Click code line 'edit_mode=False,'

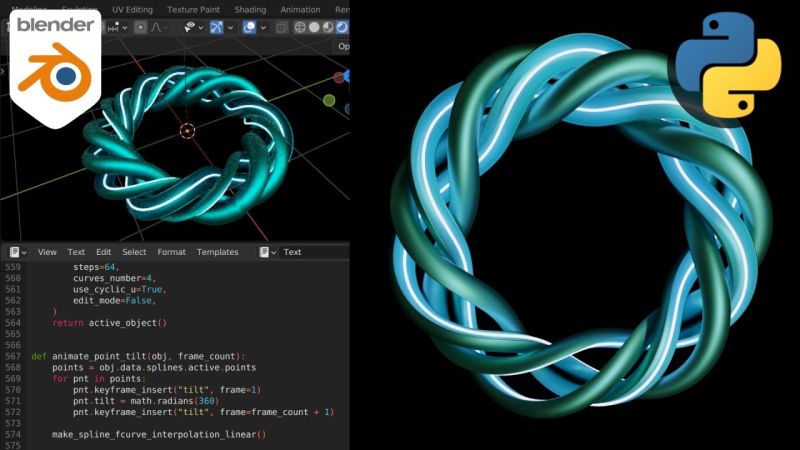click(x=114, y=301)
